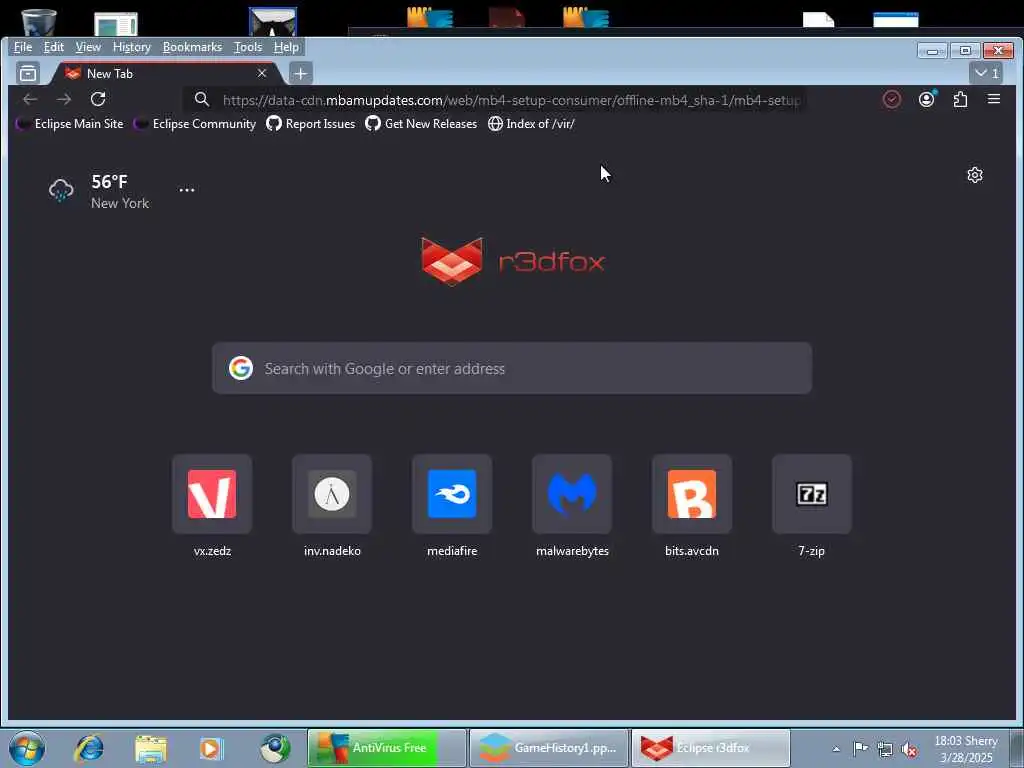Open the globe browser taskbar icon
This screenshot has width=1024, height=768.
[275, 748]
